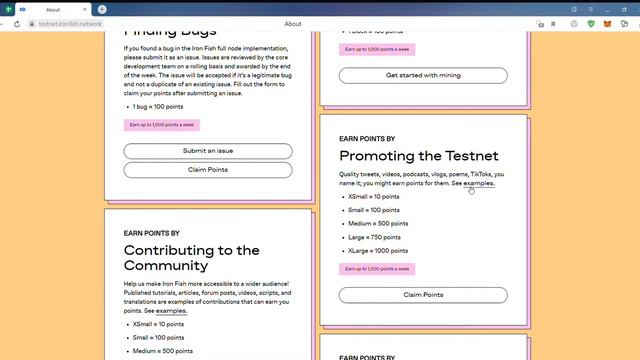Open the extensions icon beside MetaMask

point(624,24)
